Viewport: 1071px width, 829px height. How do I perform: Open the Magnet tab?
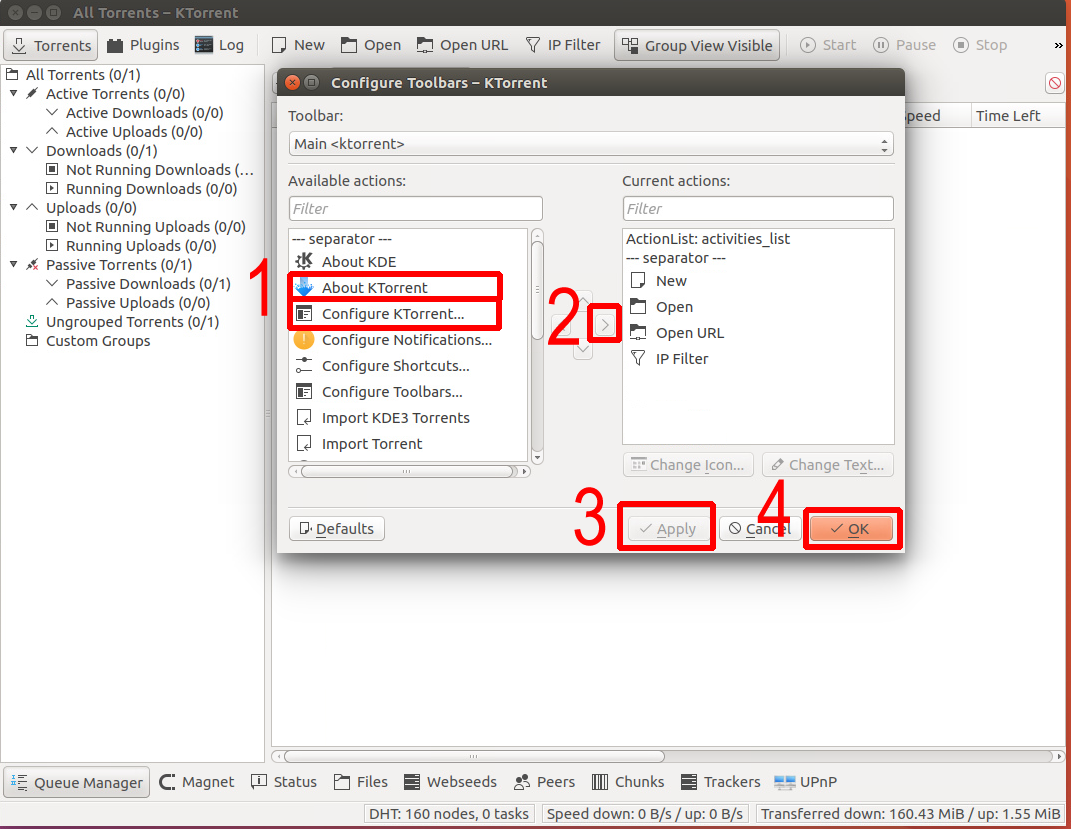(197, 782)
